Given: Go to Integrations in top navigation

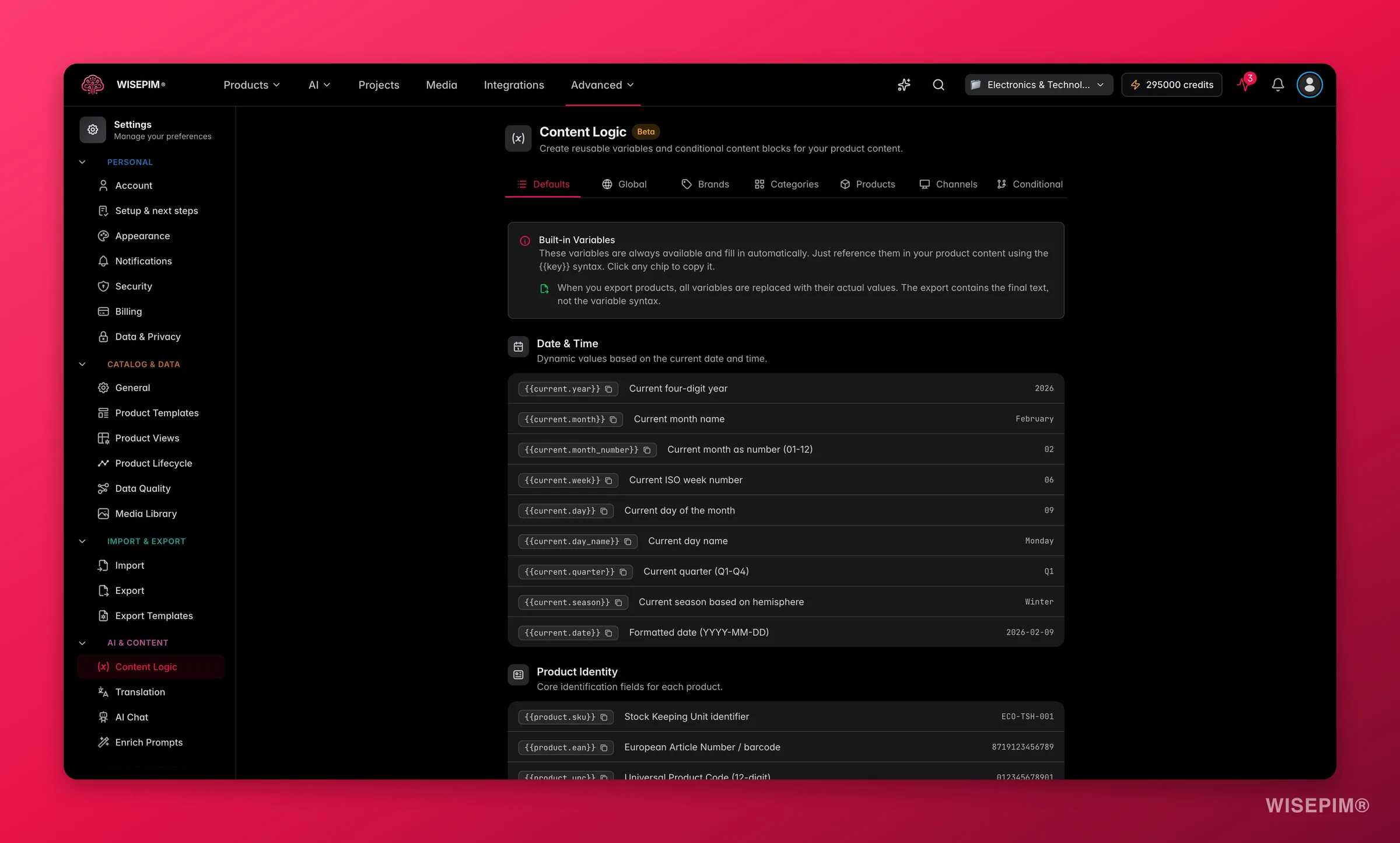Looking at the screenshot, I should 514,85.
